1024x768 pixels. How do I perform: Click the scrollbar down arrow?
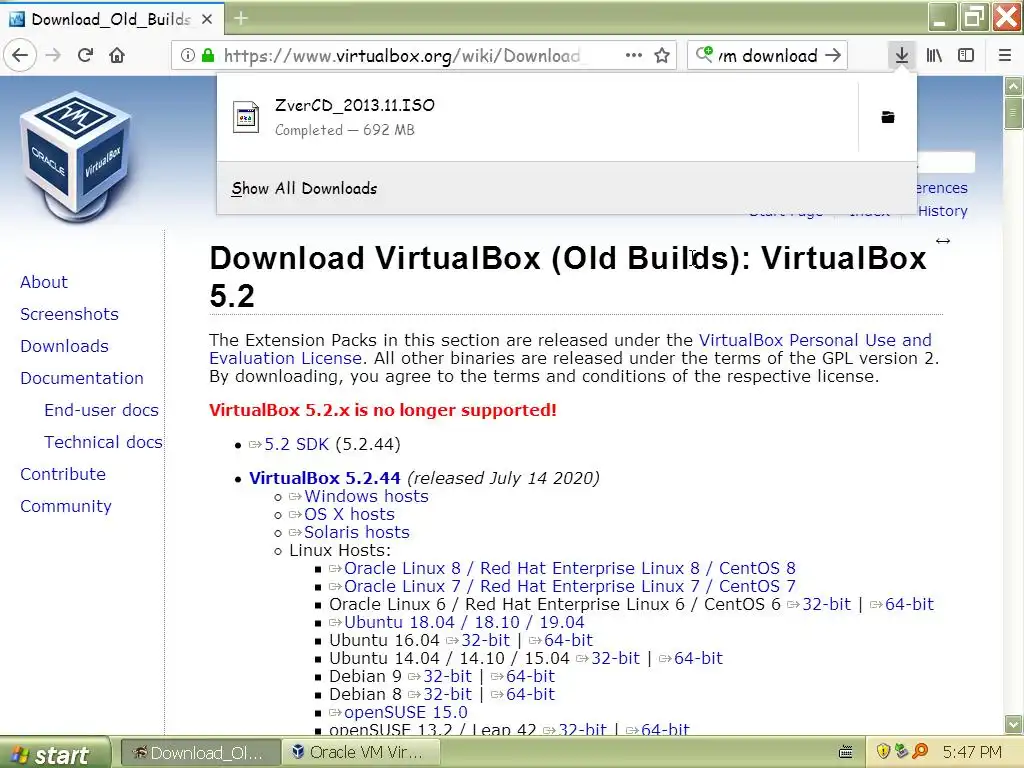point(1013,724)
